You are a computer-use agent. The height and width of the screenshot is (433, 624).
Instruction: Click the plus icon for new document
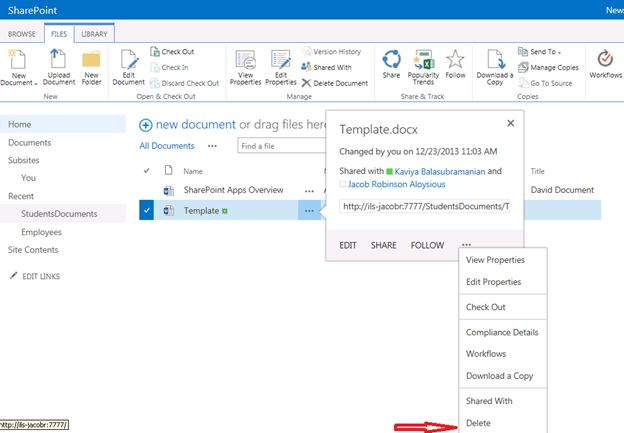[x=146, y=125]
